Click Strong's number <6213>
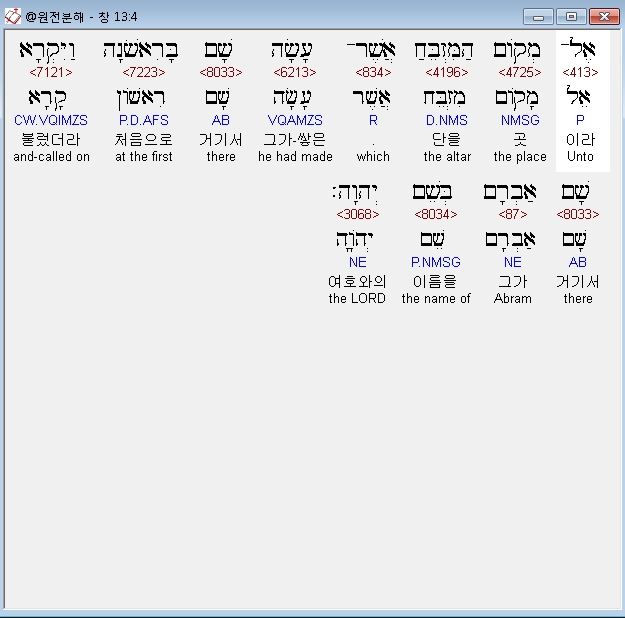Image resolution: width=625 pixels, height=618 pixels. (x=295, y=72)
